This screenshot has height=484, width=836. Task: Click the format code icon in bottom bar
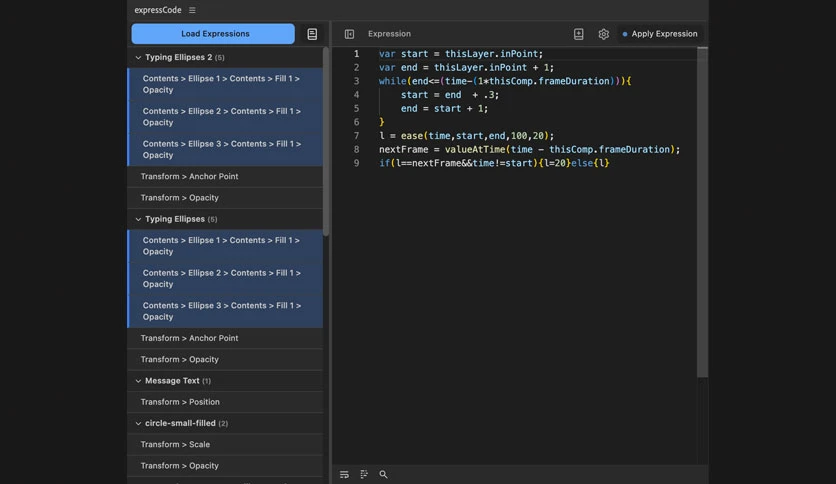[364, 474]
